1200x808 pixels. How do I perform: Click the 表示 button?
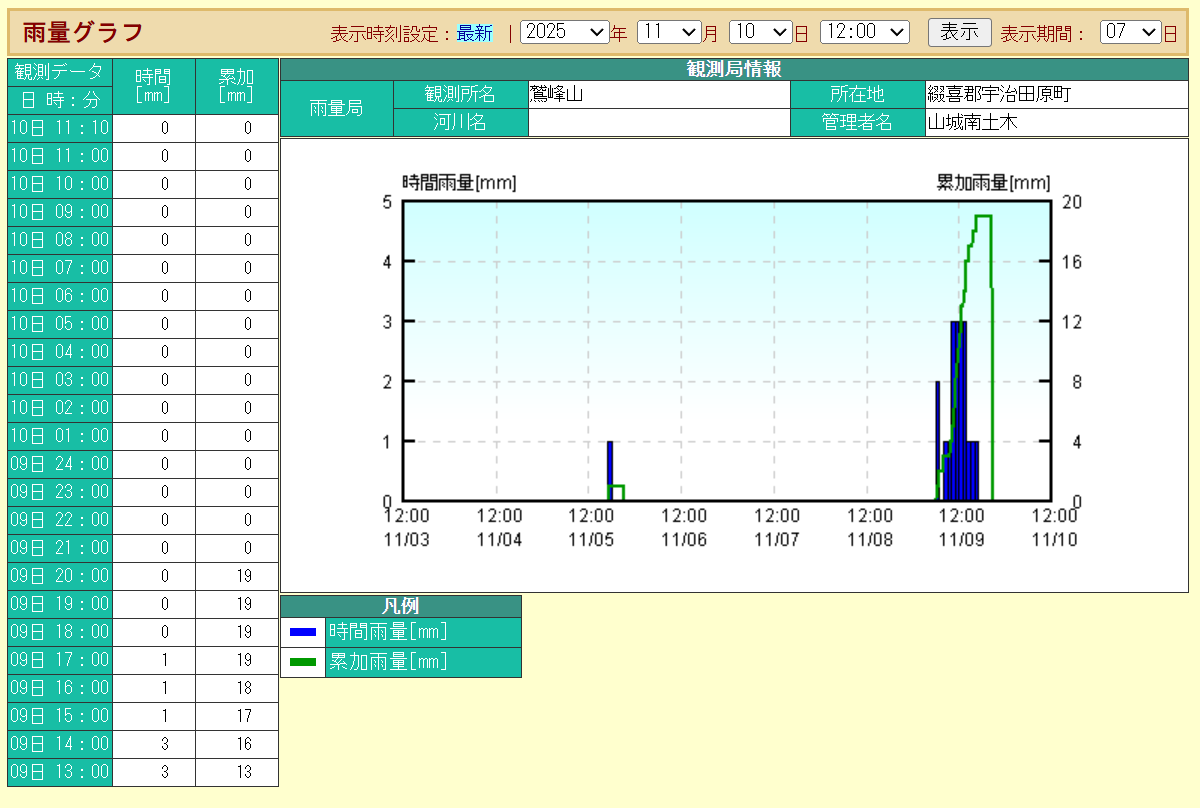click(959, 32)
